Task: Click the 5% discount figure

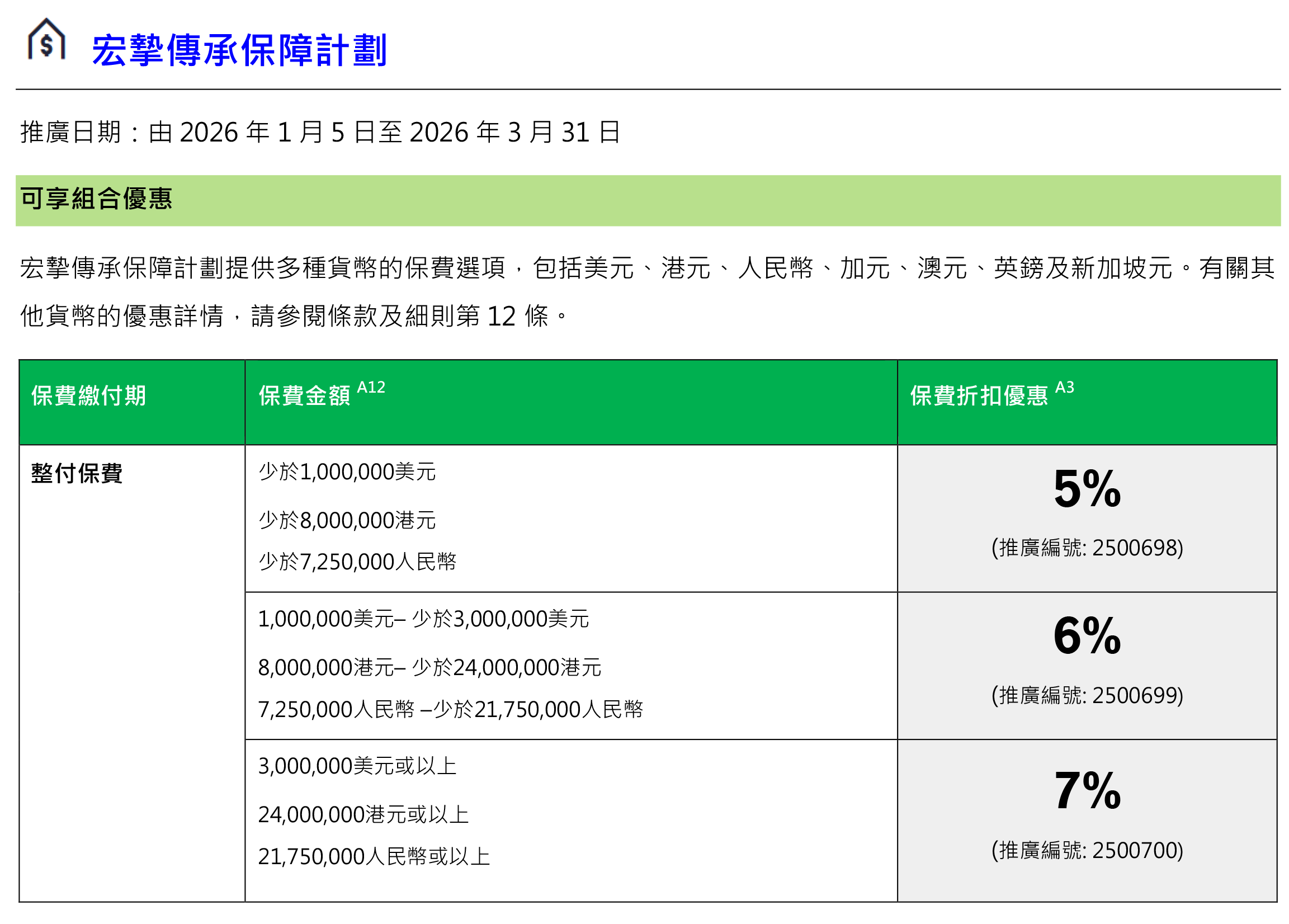Action: [1087, 489]
